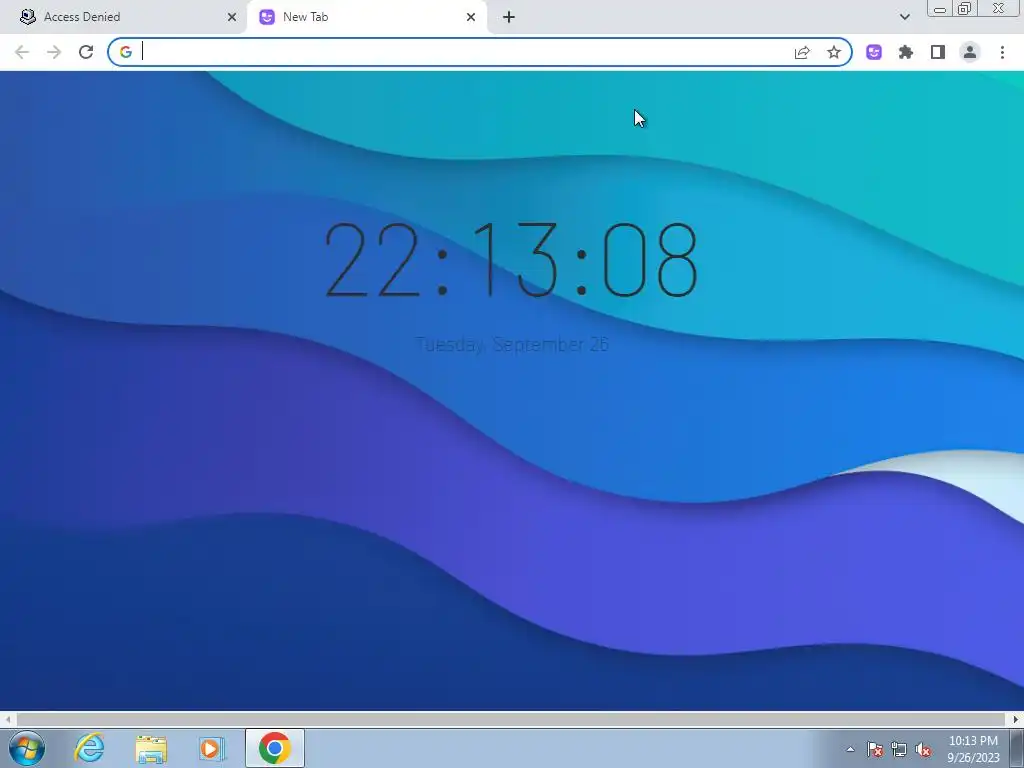Open the taskbar clock showing 10:13 PM

coord(973,749)
